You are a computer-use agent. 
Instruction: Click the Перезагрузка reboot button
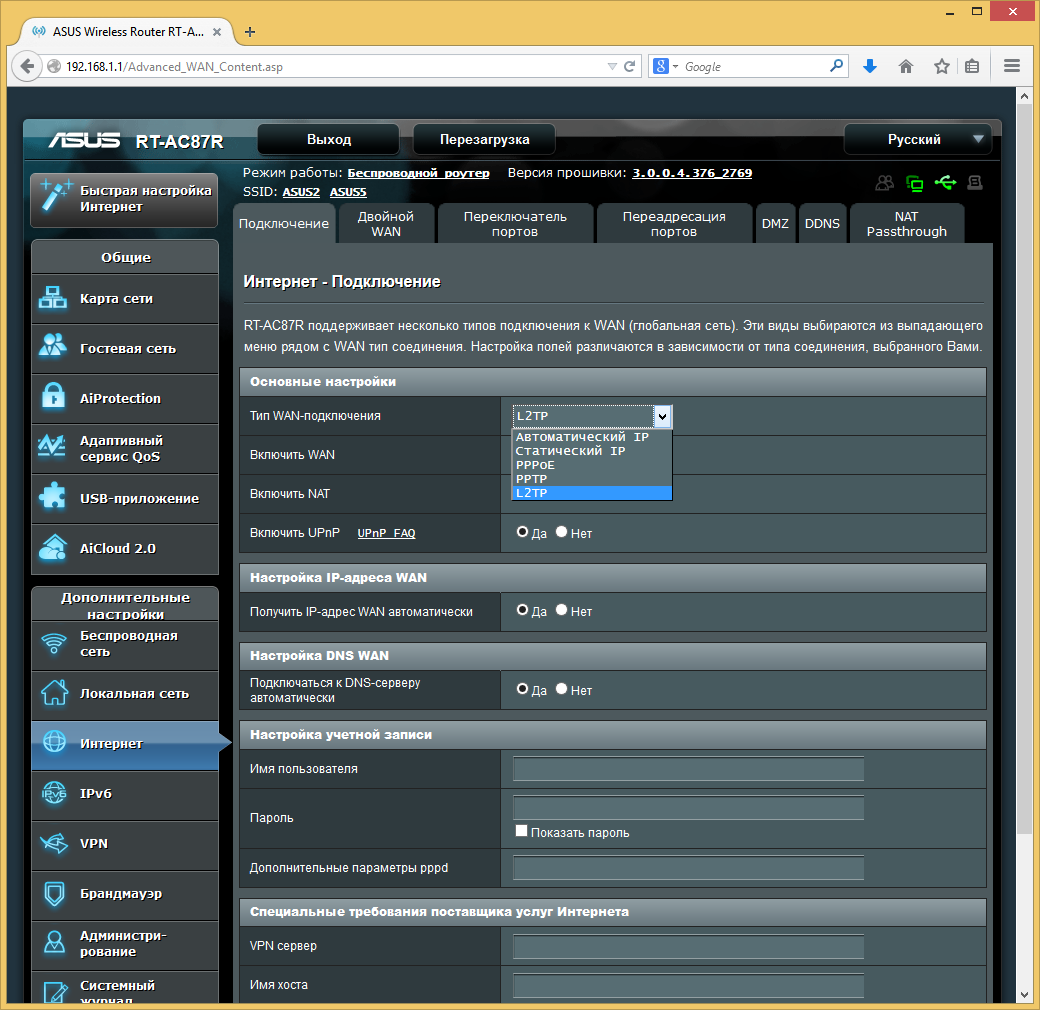484,139
